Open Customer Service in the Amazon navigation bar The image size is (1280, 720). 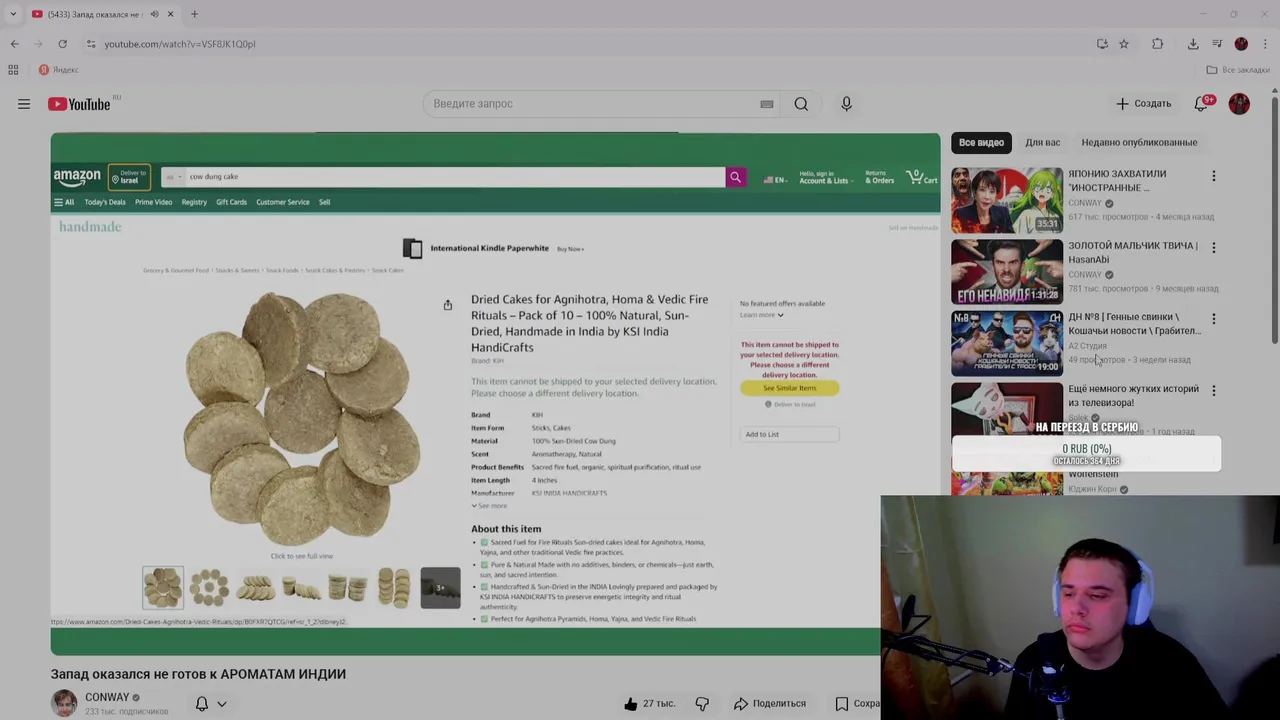click(283, 202)
